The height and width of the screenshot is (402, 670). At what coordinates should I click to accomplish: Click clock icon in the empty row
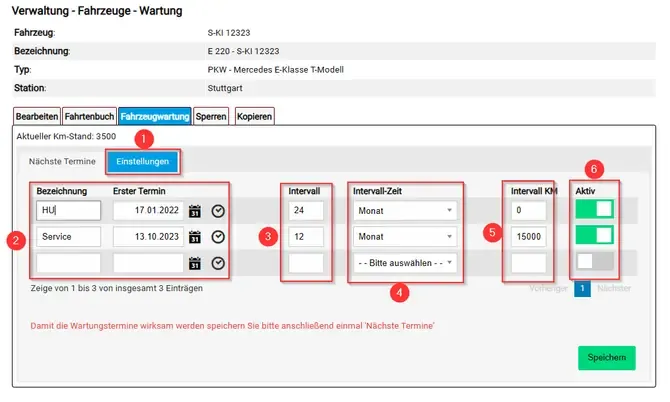pyautogui.click(x=218, y=263)
